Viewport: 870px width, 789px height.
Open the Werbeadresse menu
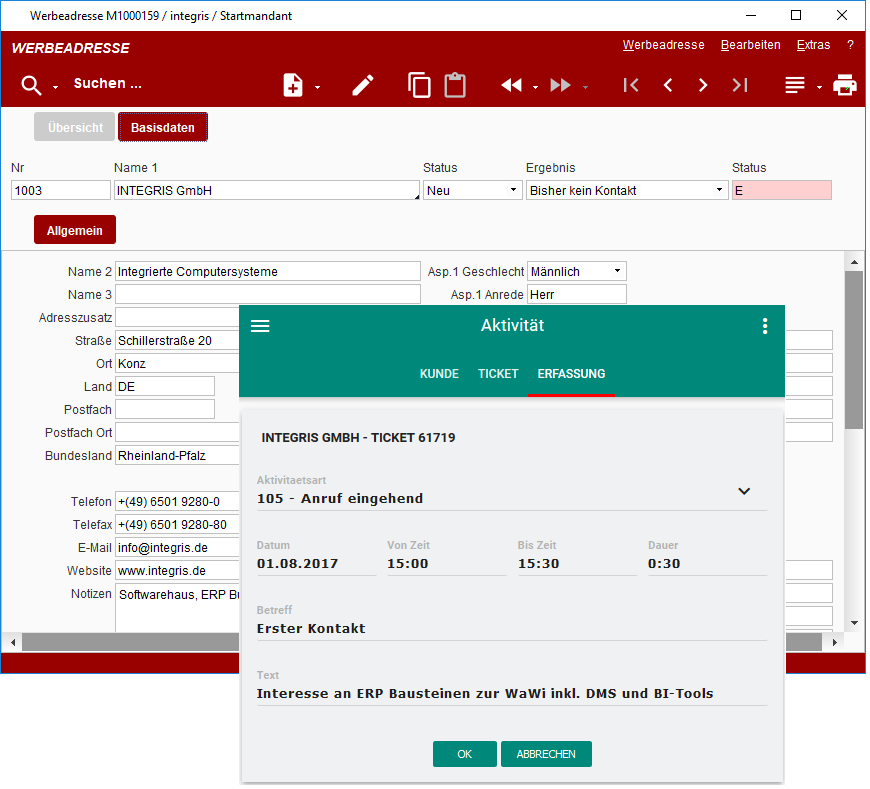coord(664,45)
